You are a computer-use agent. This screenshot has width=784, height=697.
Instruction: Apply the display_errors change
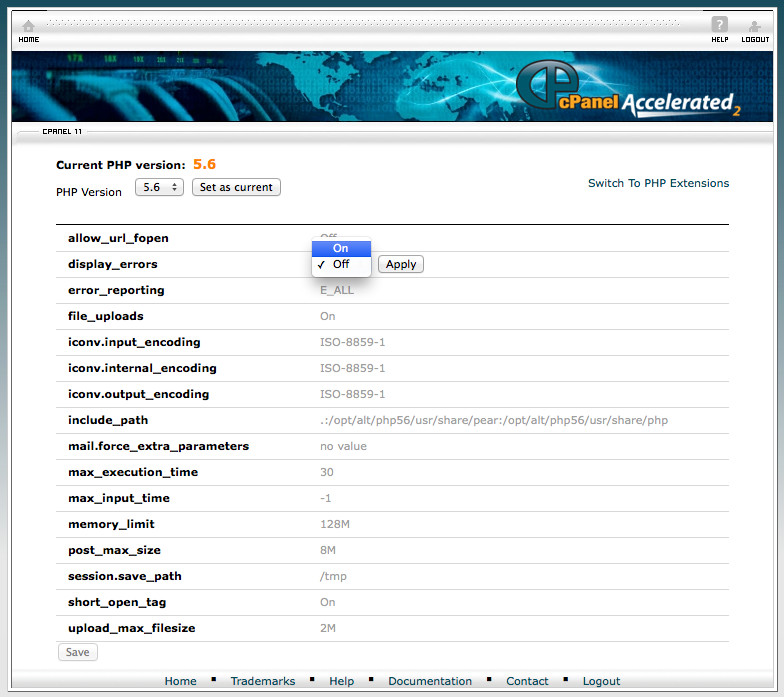(x=400, y=265)
